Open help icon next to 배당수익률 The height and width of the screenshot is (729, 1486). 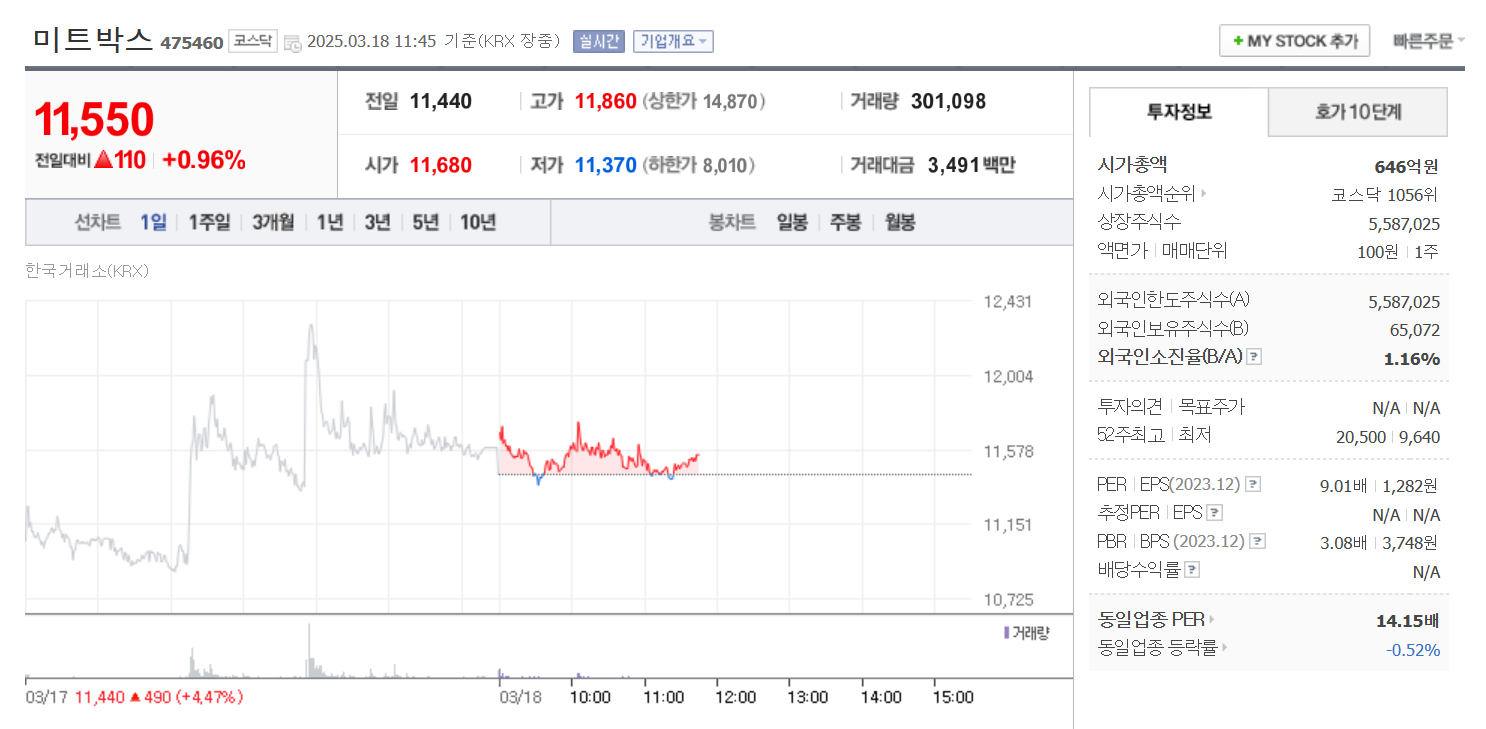click(1191, 570)
